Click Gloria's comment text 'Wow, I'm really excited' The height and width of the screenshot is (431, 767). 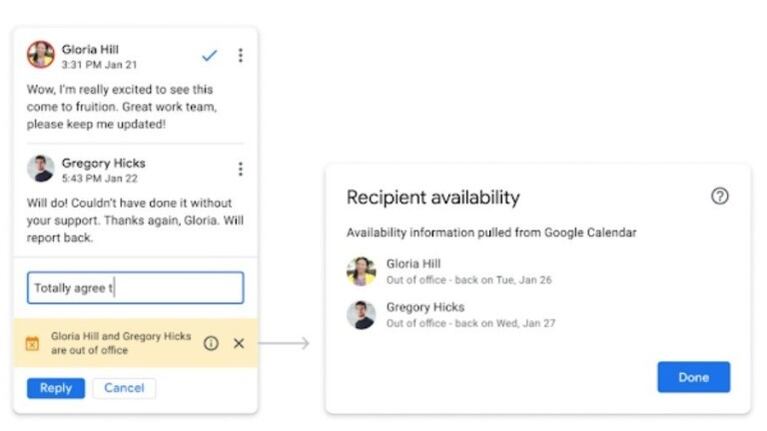(122, 107)
